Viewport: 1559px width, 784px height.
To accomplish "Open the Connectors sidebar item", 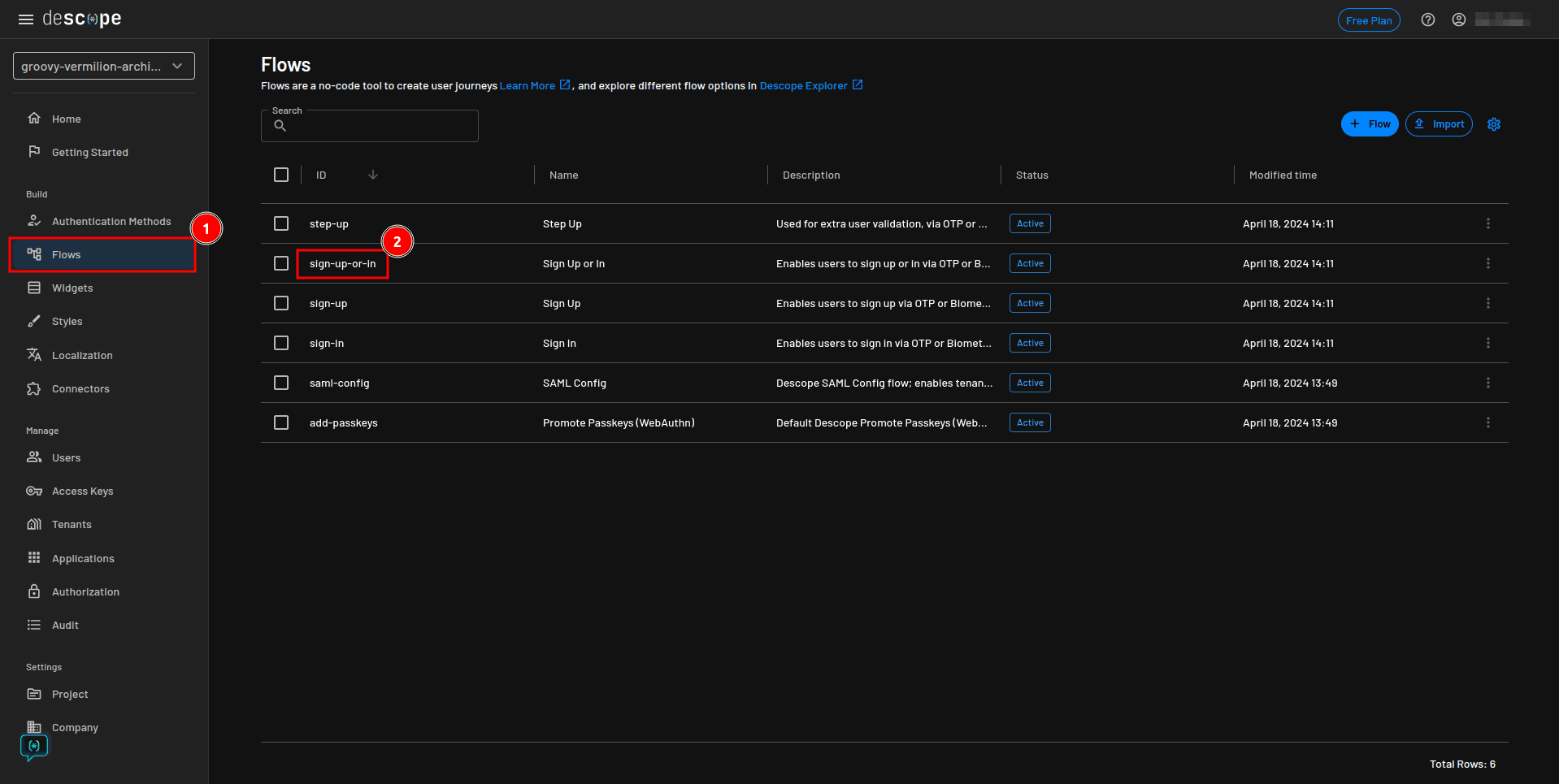I will (80, 389).
